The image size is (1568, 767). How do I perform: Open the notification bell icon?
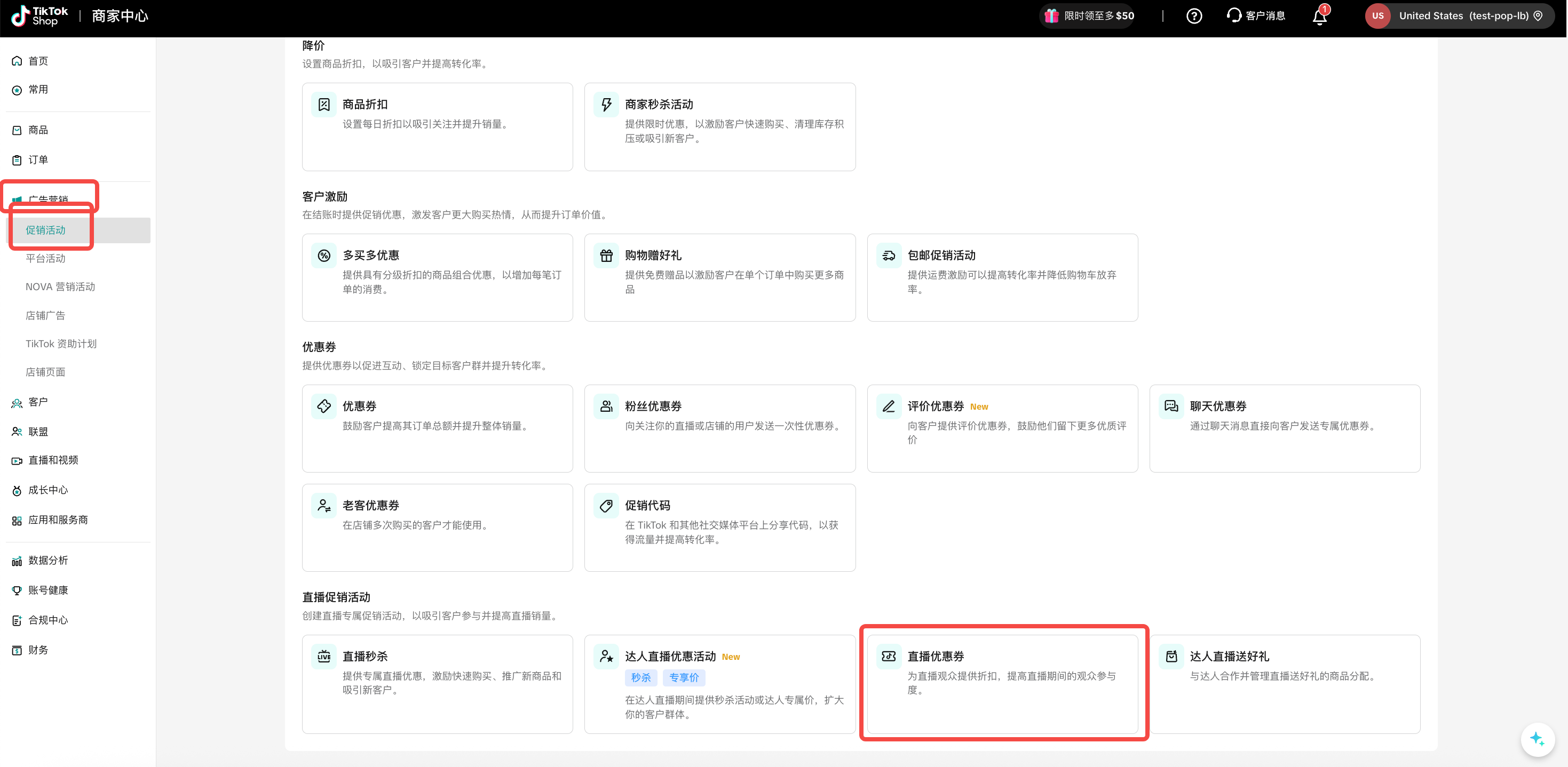click(1319, 17)
